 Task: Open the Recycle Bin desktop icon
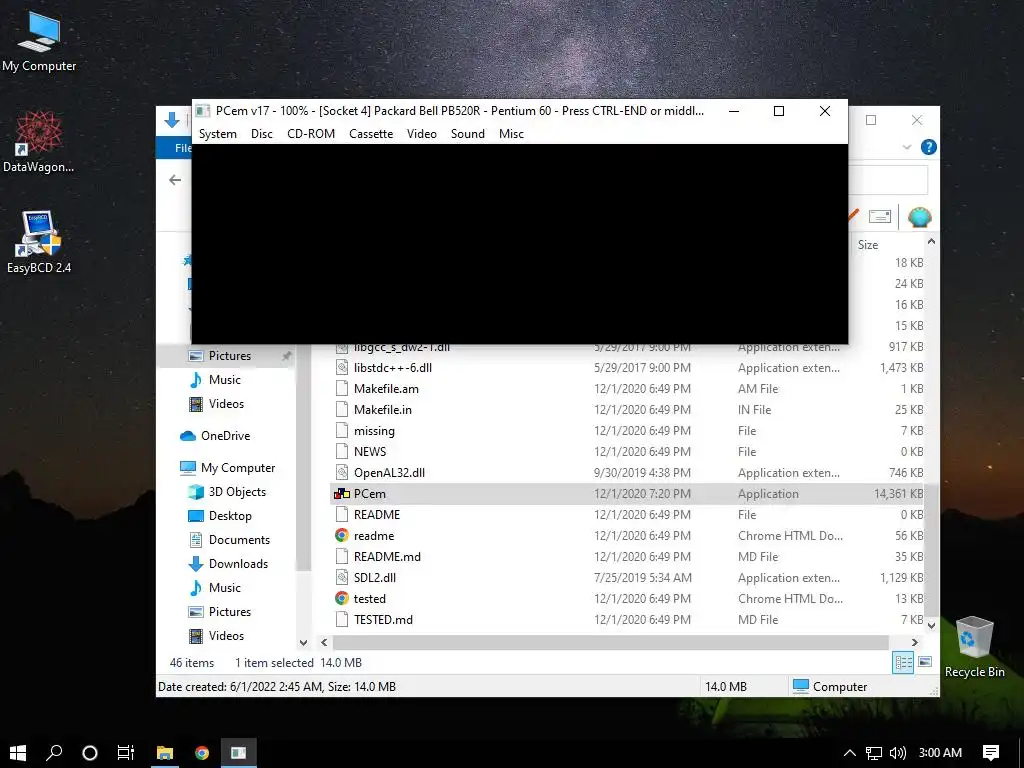point(974,647)
